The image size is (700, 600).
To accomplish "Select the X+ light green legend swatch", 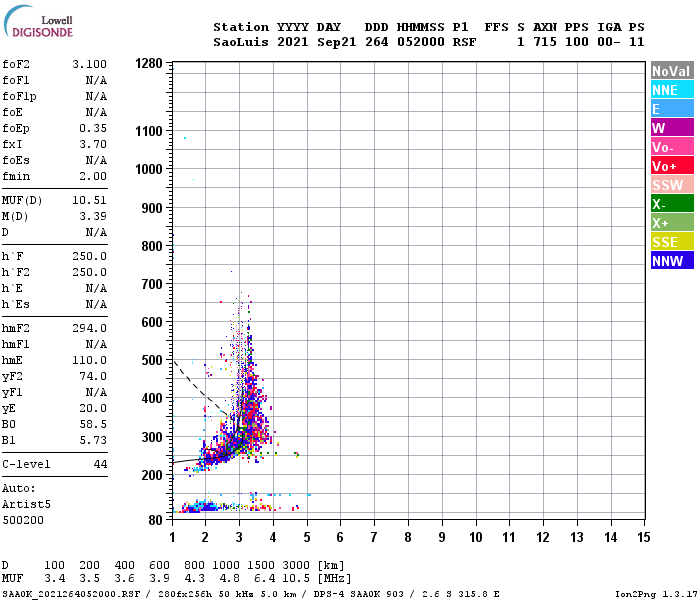I will 672,223.
